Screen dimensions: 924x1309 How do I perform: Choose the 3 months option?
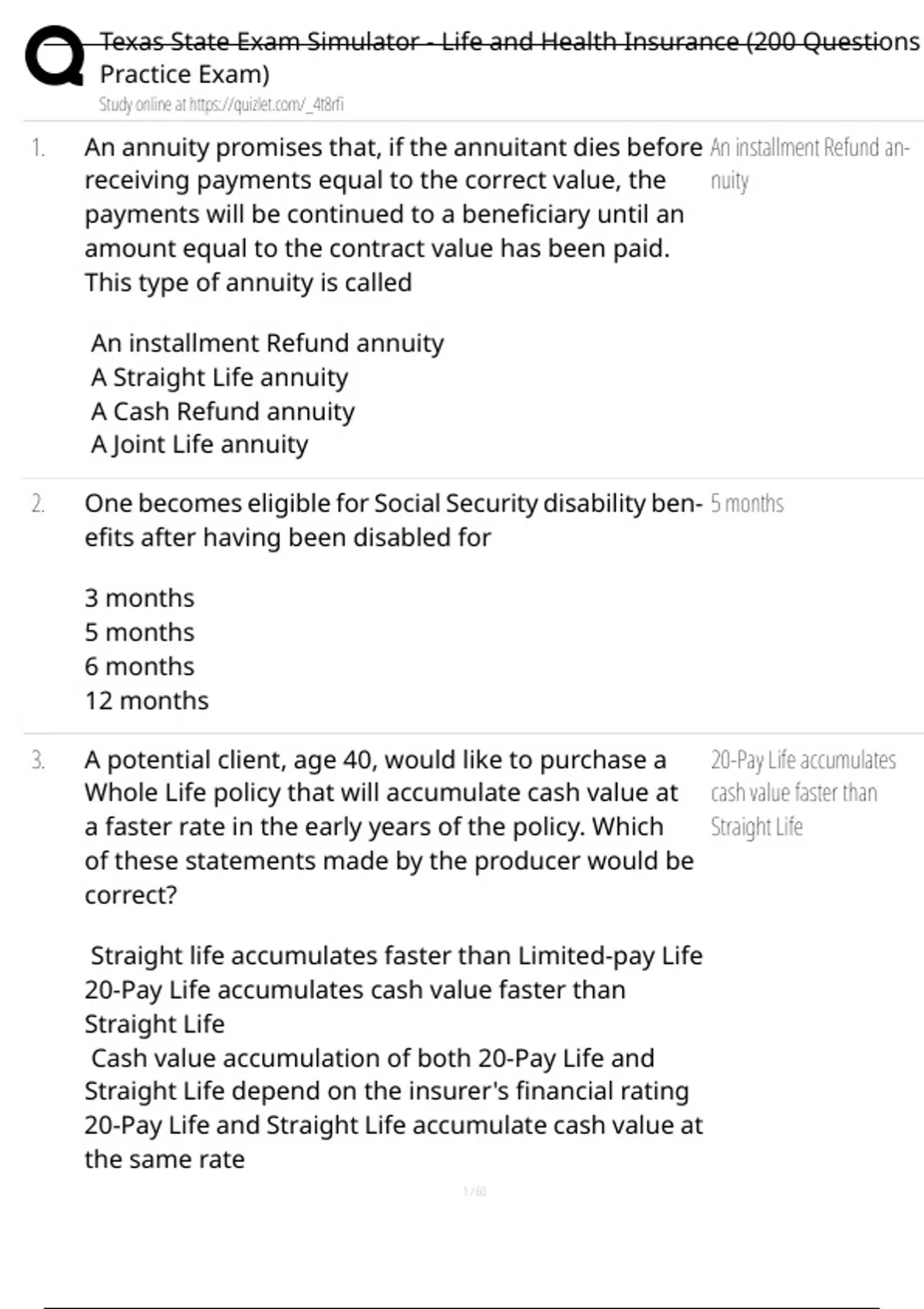139,598
